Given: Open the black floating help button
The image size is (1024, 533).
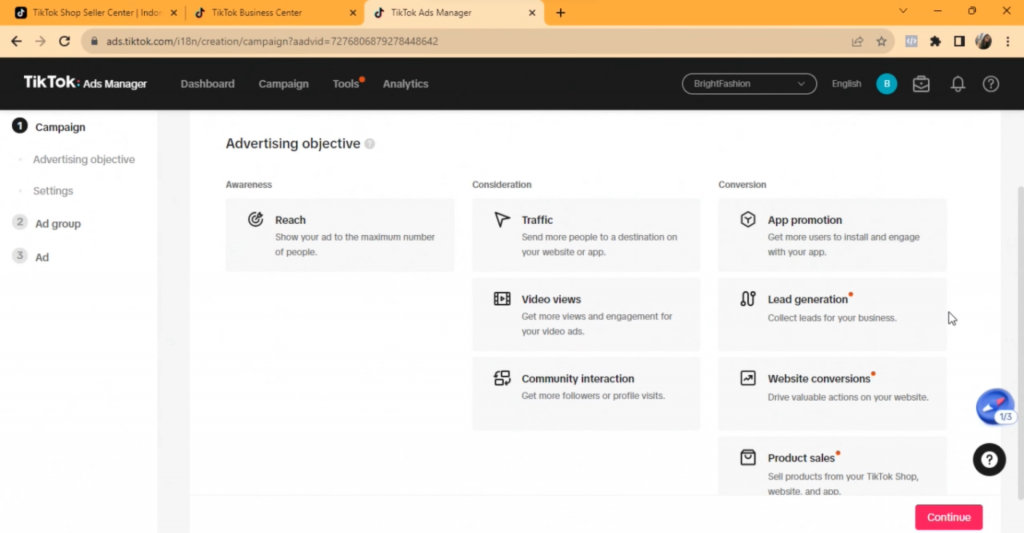Looking at the screenshot, I should (x=989, y=459).
